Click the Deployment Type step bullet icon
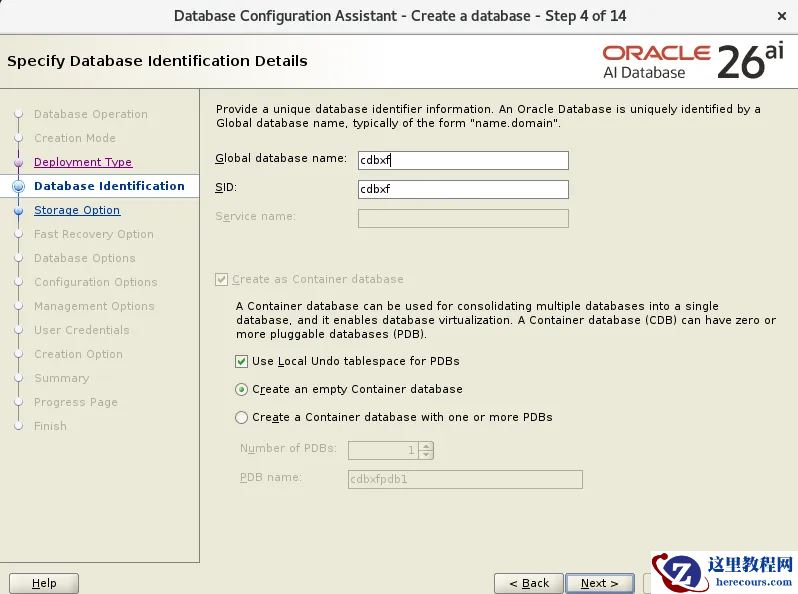Image resolution: width=798 pixels, height=594 pixels. [x=18, y=163]
